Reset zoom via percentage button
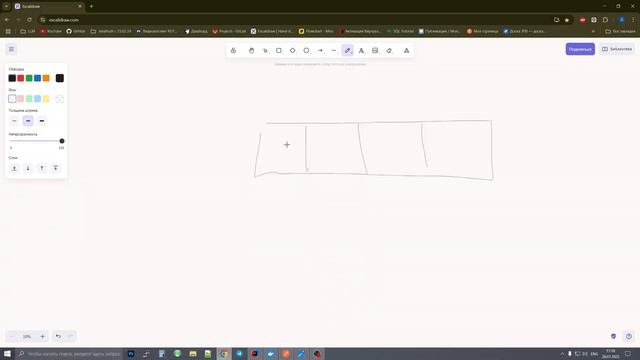The image size is (640, 360). [27, 336]
